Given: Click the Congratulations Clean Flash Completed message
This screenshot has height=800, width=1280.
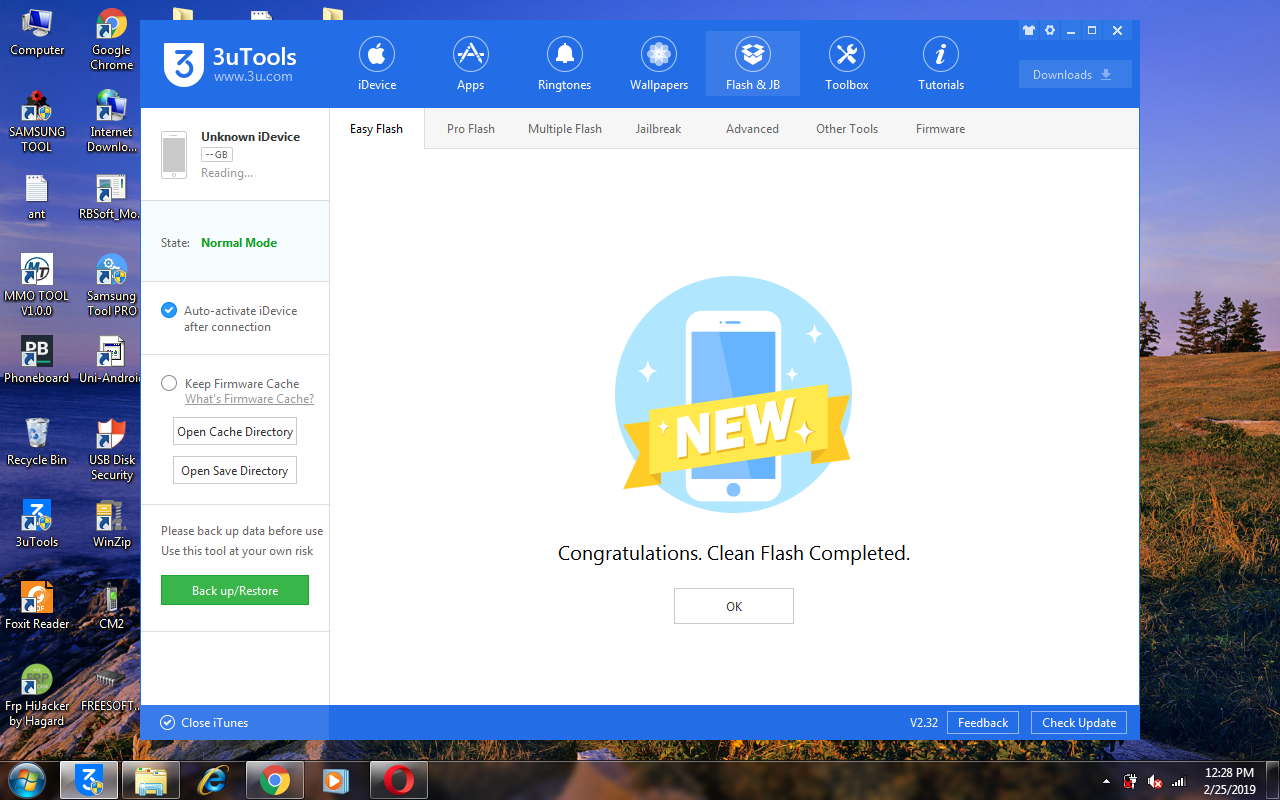Looking at the screenshot, I should pyautogui.click(x=734, y=553).
